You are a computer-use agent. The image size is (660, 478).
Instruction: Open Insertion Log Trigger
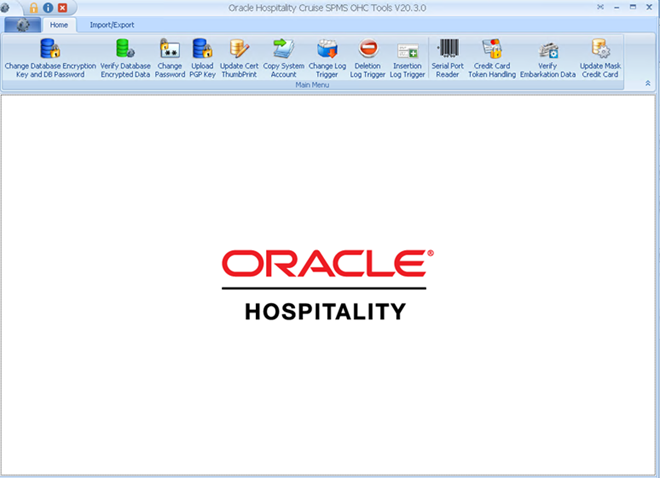tap(407, 58)
